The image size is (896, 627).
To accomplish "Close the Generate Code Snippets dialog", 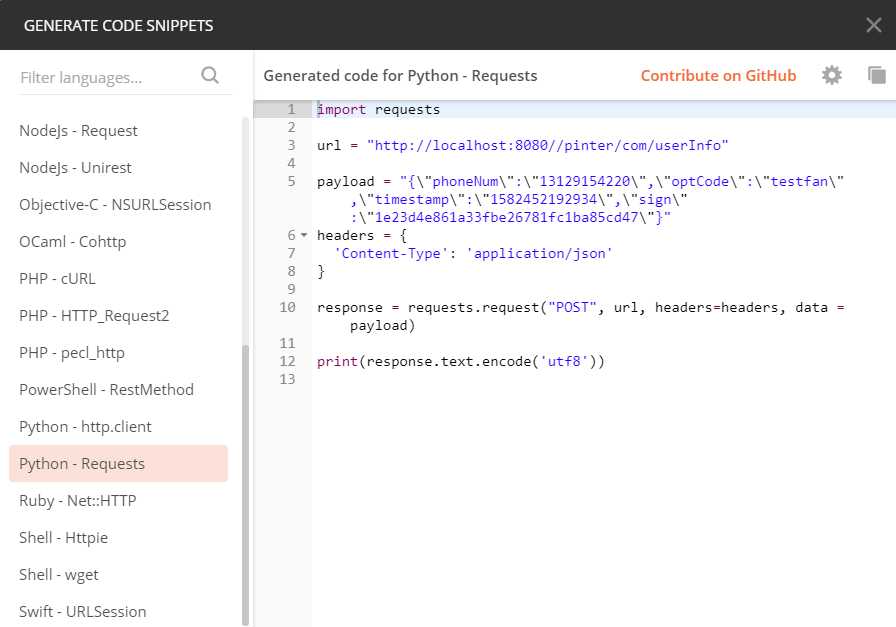I will pos(874,25).
